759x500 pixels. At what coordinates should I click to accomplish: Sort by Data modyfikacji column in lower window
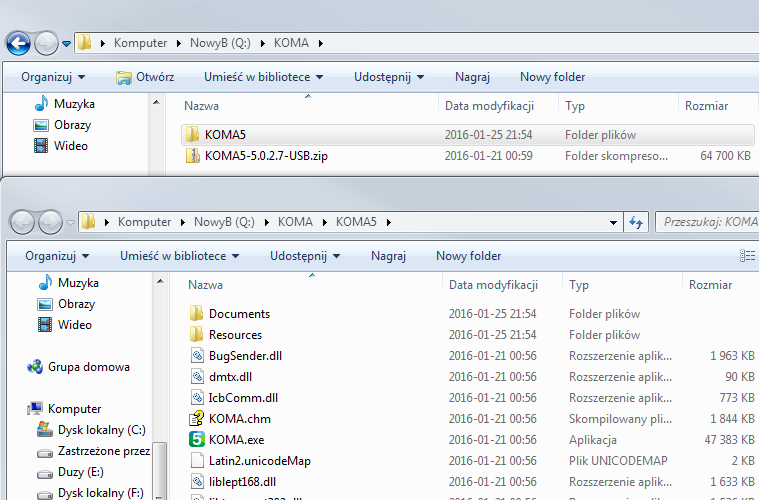coord(494,285)
